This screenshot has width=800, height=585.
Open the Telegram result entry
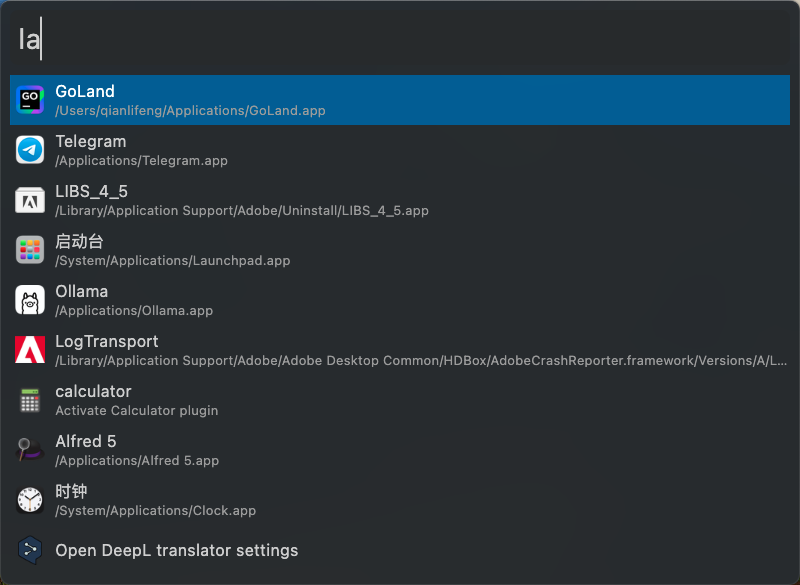(x=400, y=150)
